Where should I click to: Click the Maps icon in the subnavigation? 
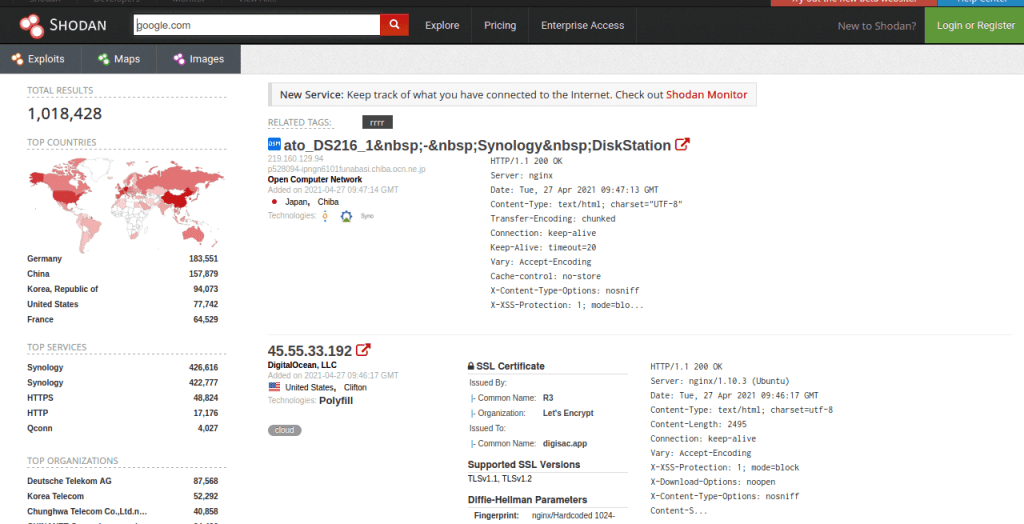(x=103, y=59)
